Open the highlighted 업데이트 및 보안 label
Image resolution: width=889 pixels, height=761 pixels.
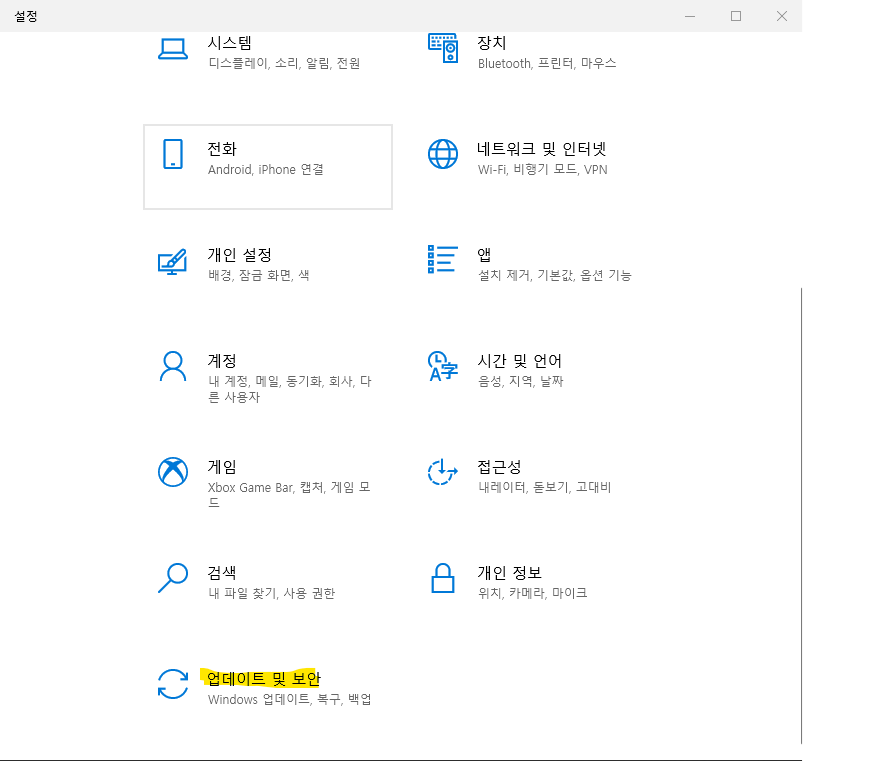(264, 678)
